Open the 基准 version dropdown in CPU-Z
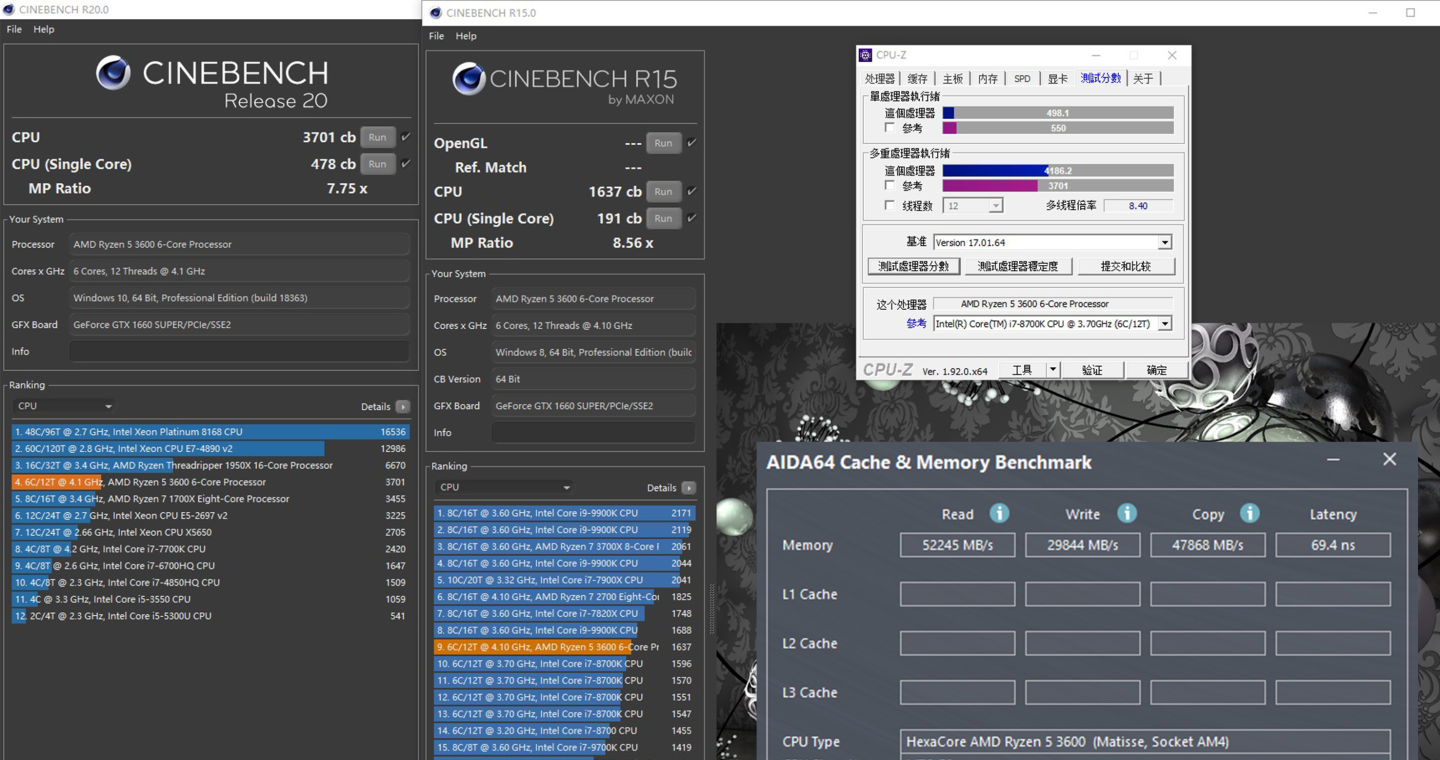This screenshot has width=1440, height=760. (x=1164, y=243)
